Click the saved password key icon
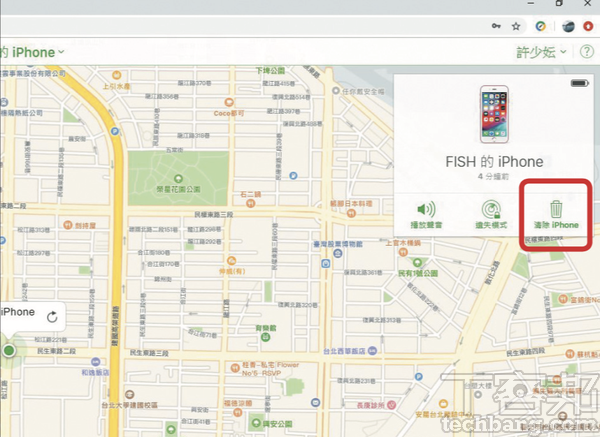 point(496,26)
